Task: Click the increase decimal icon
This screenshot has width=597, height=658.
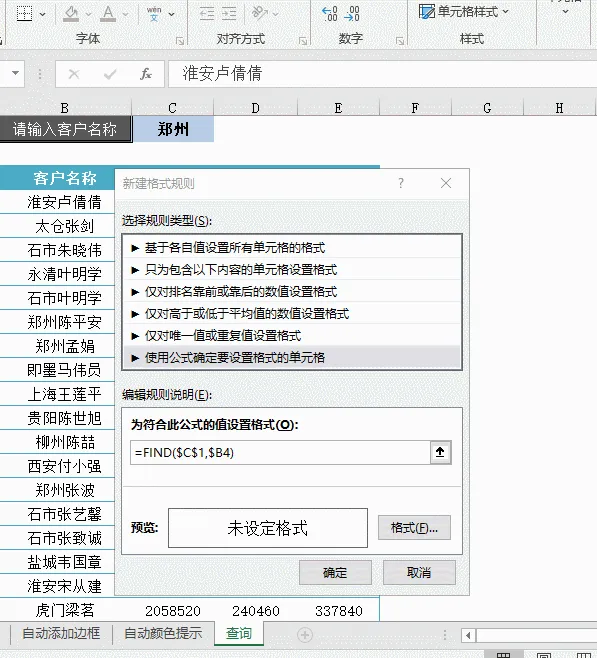Action: pos(330,13)
